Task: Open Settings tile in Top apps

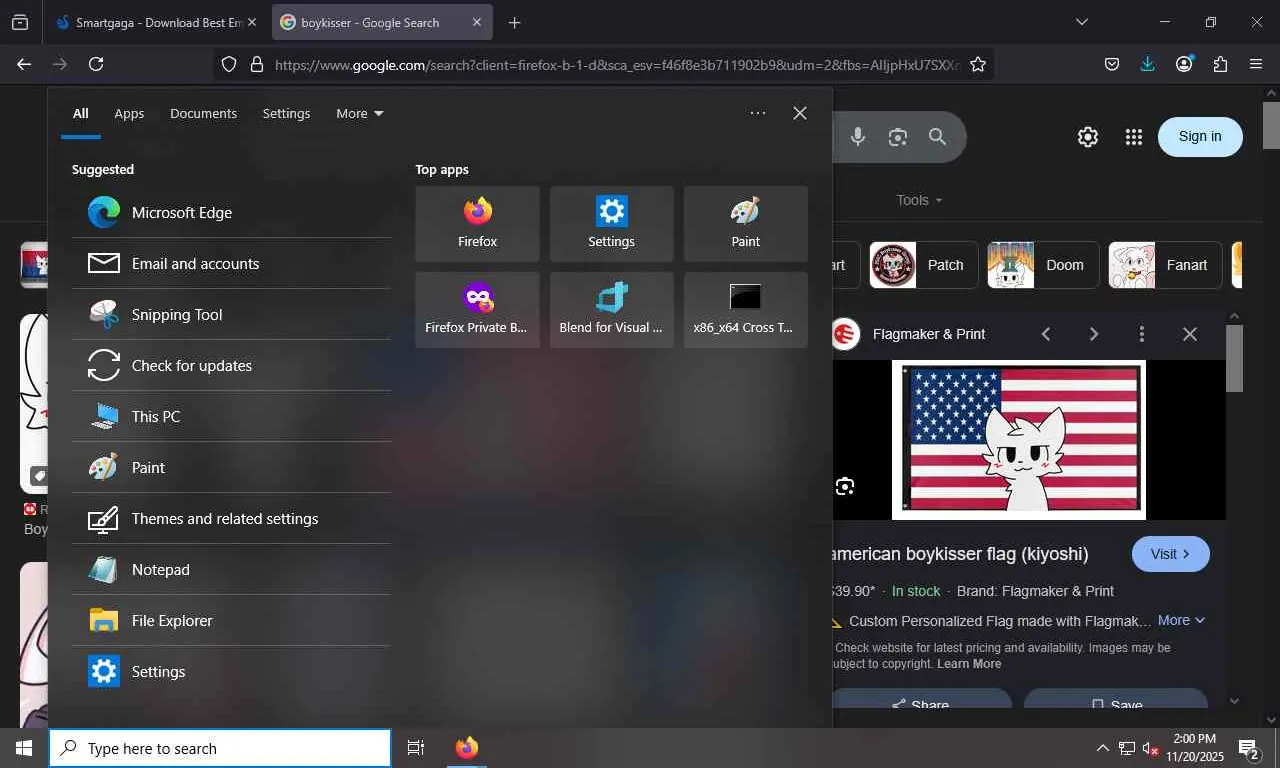Action: pyautogui.click(x=612, y=224)
